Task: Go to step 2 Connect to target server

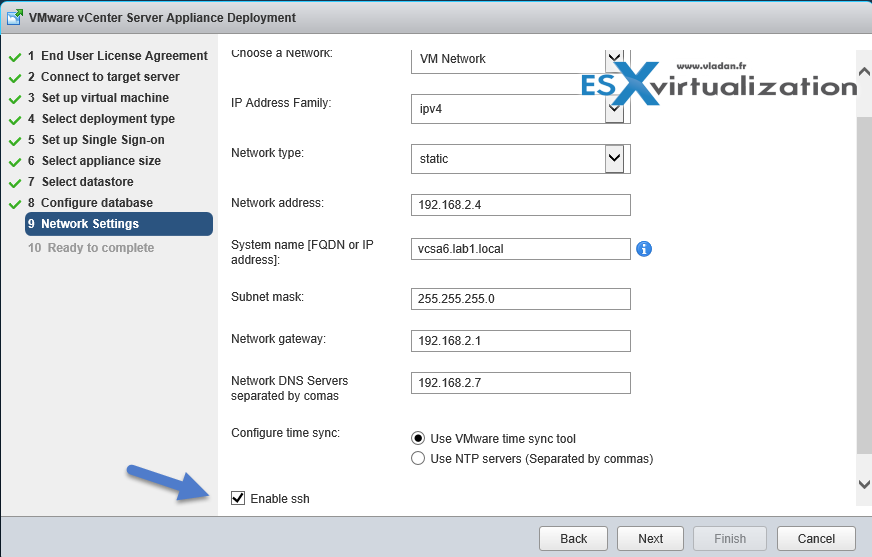Action: click(104, 77)
